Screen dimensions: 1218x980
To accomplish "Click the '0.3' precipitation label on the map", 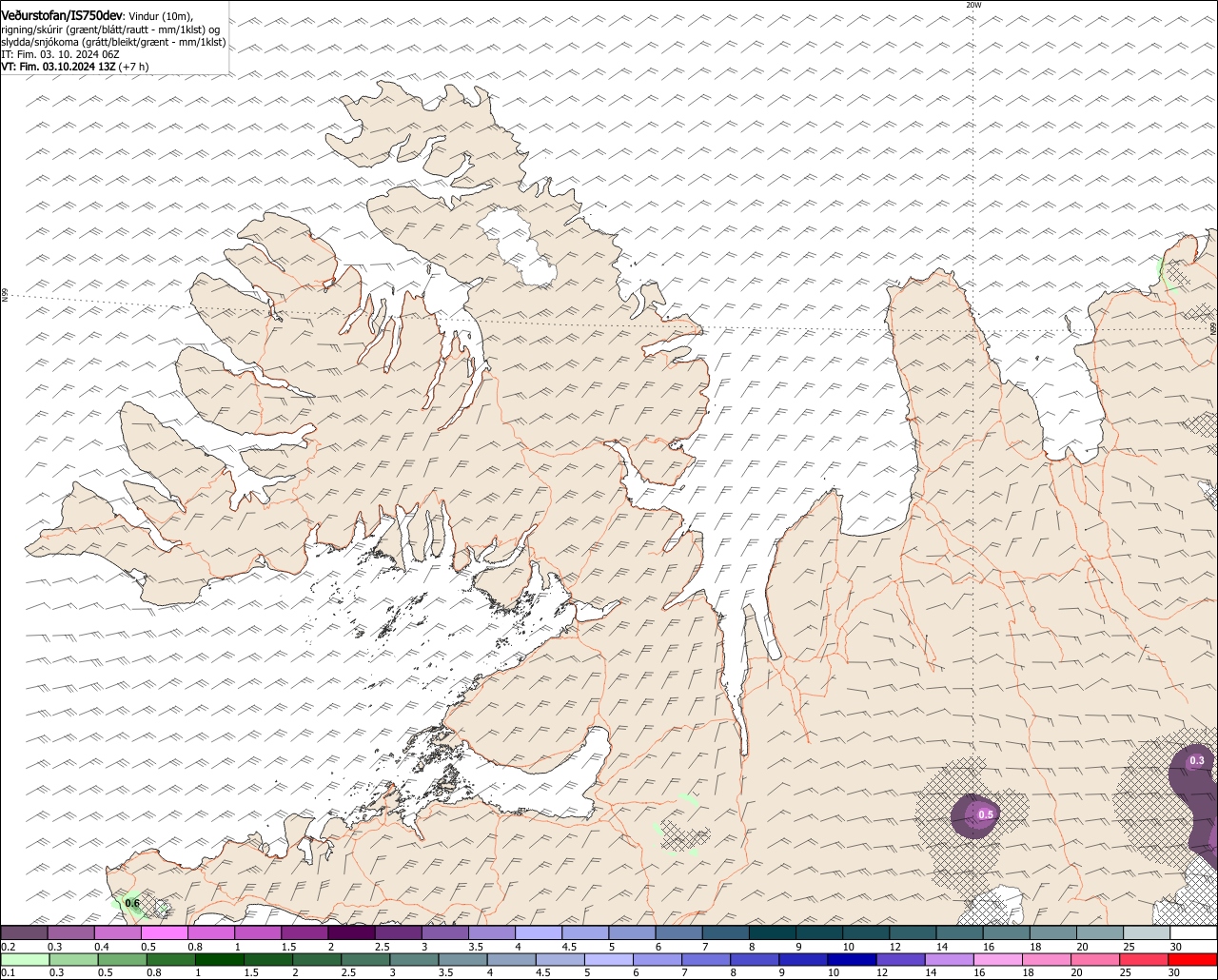I will point(1197,760).
